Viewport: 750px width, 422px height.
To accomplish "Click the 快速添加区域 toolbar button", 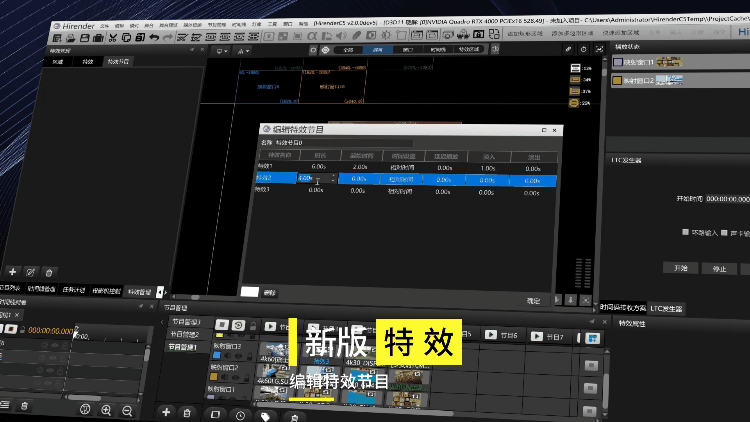I will (621, 33).
